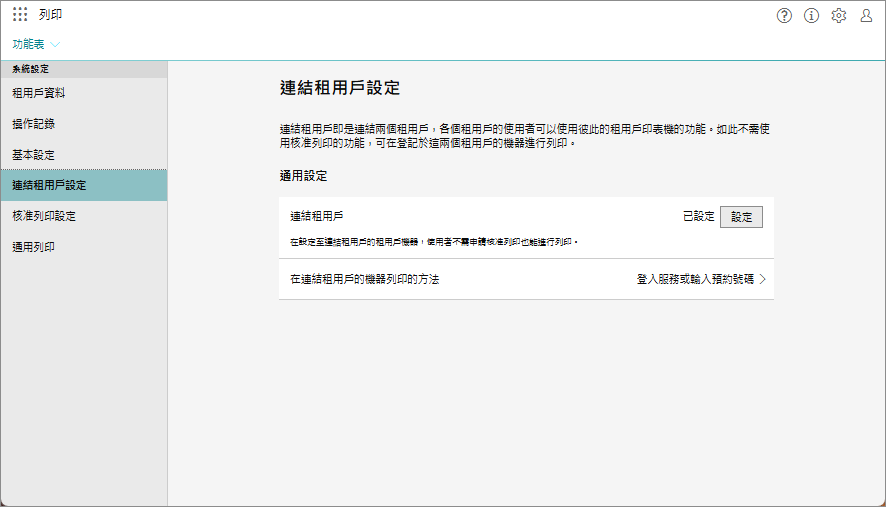Open the information icon in header
Image resolution: width=886 pixels, height=507 pixels.
(811, 15)
